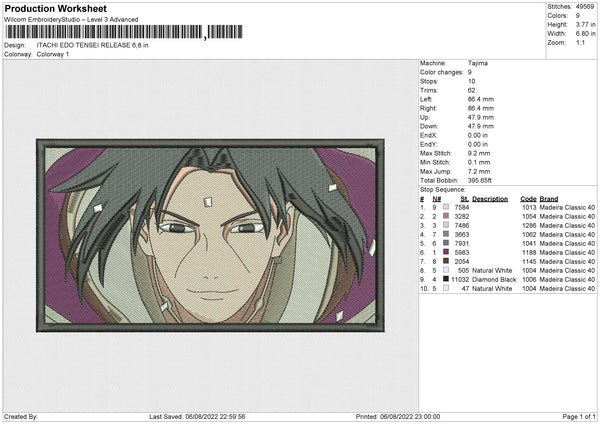Click design name 'ITACHI EDO TENSEI RELEASE 6,8 in'
Screen dimensions: 600x424
point(93,45)
